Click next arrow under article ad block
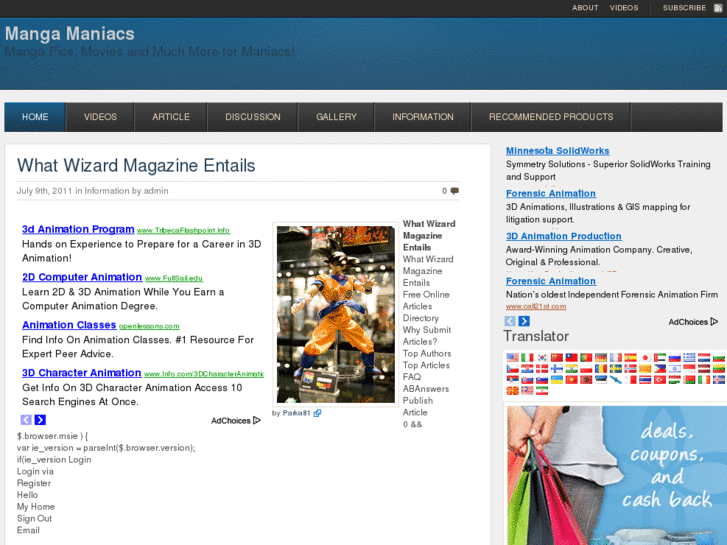The width and height of the screenshot is (727, 545). (x=40, y=420)
